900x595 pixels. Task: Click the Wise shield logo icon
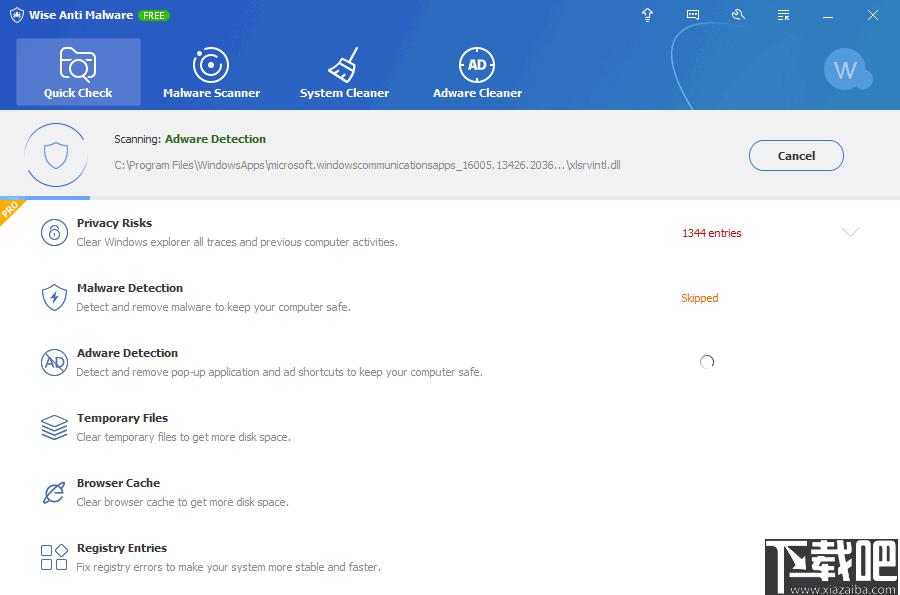coord(17,15)
